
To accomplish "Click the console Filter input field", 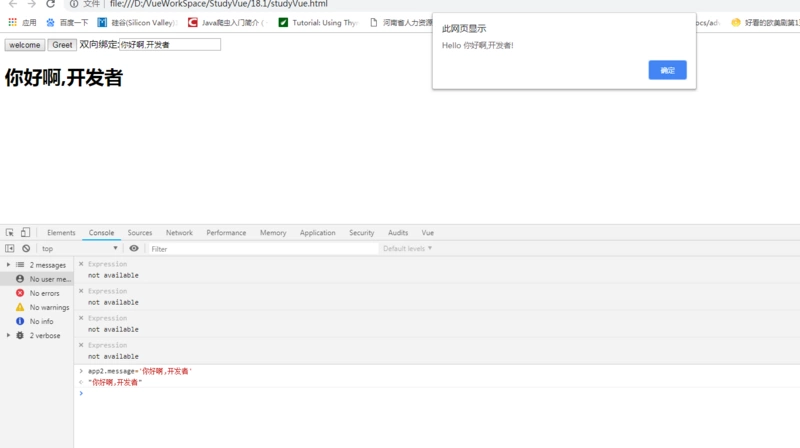I will pos(262,249).
